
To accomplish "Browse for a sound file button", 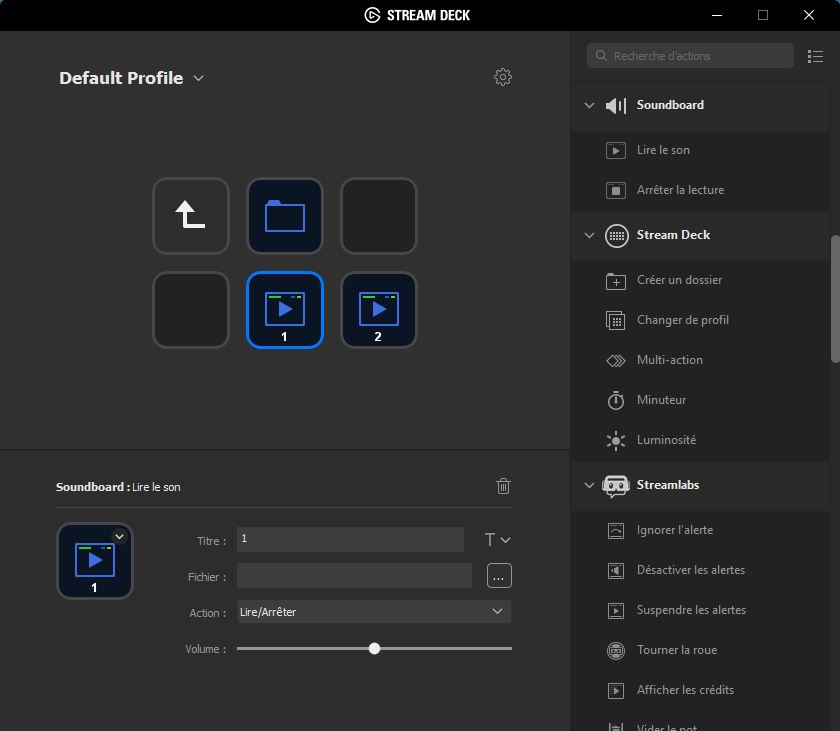I will click(499, 576).
